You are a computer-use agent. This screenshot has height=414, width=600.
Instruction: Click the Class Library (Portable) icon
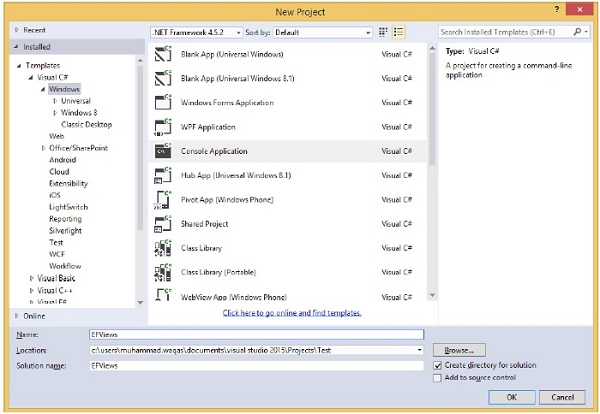(163, 272)
